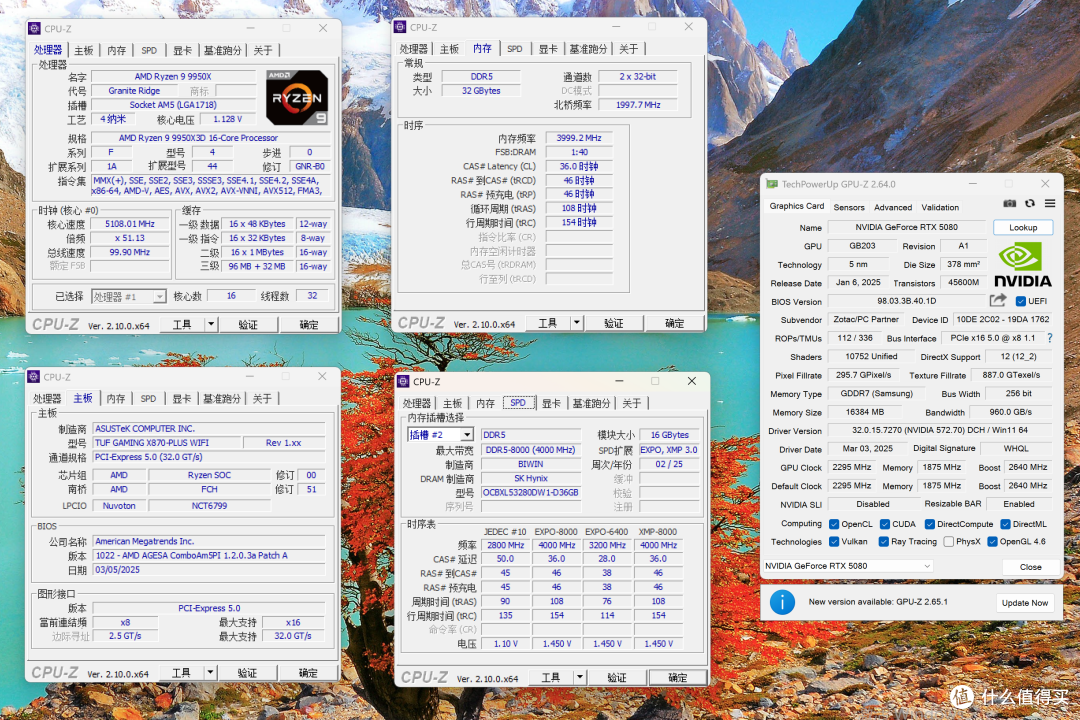Click the Close button in GPU-Z

tap(1030, 566)
